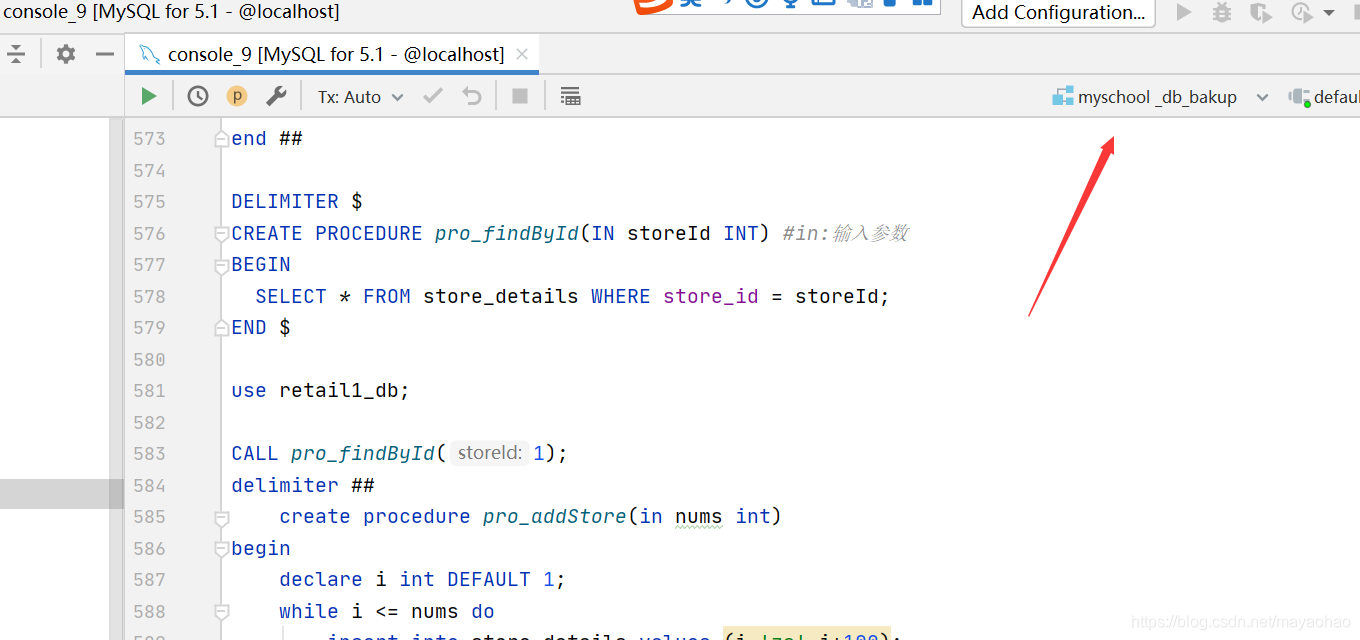Close the console_9 tab with its X
The width and height of the screenshot is (1360, 640).
click(x=521, y=54)
